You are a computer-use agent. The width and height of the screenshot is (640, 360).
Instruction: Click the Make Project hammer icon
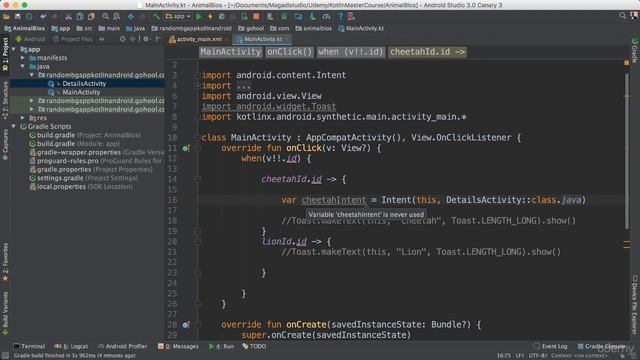pyautogui.click(x=156, y=17)
